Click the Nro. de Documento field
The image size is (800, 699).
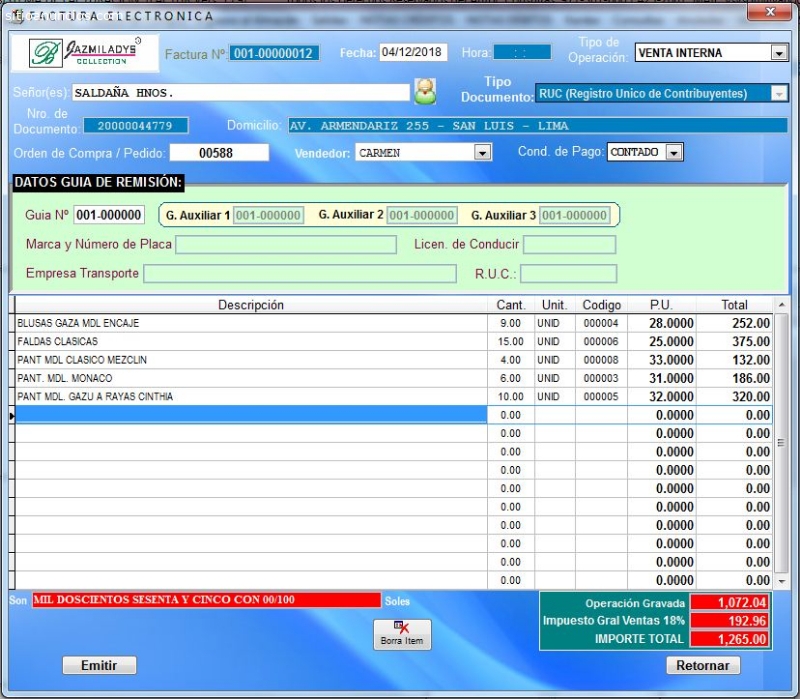pyautogui.click(x=136, y=126)
